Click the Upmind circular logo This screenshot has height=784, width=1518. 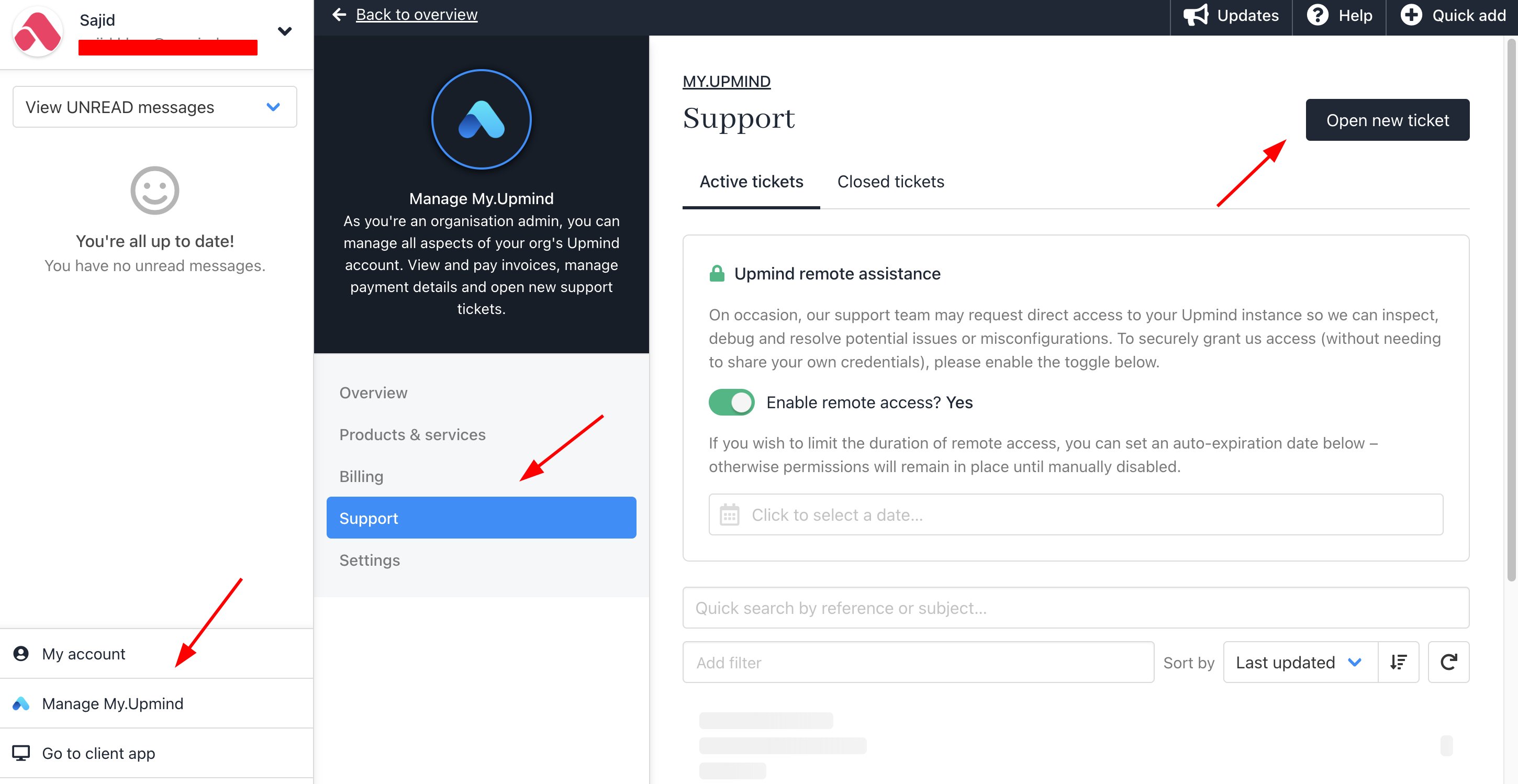[481, 119]
